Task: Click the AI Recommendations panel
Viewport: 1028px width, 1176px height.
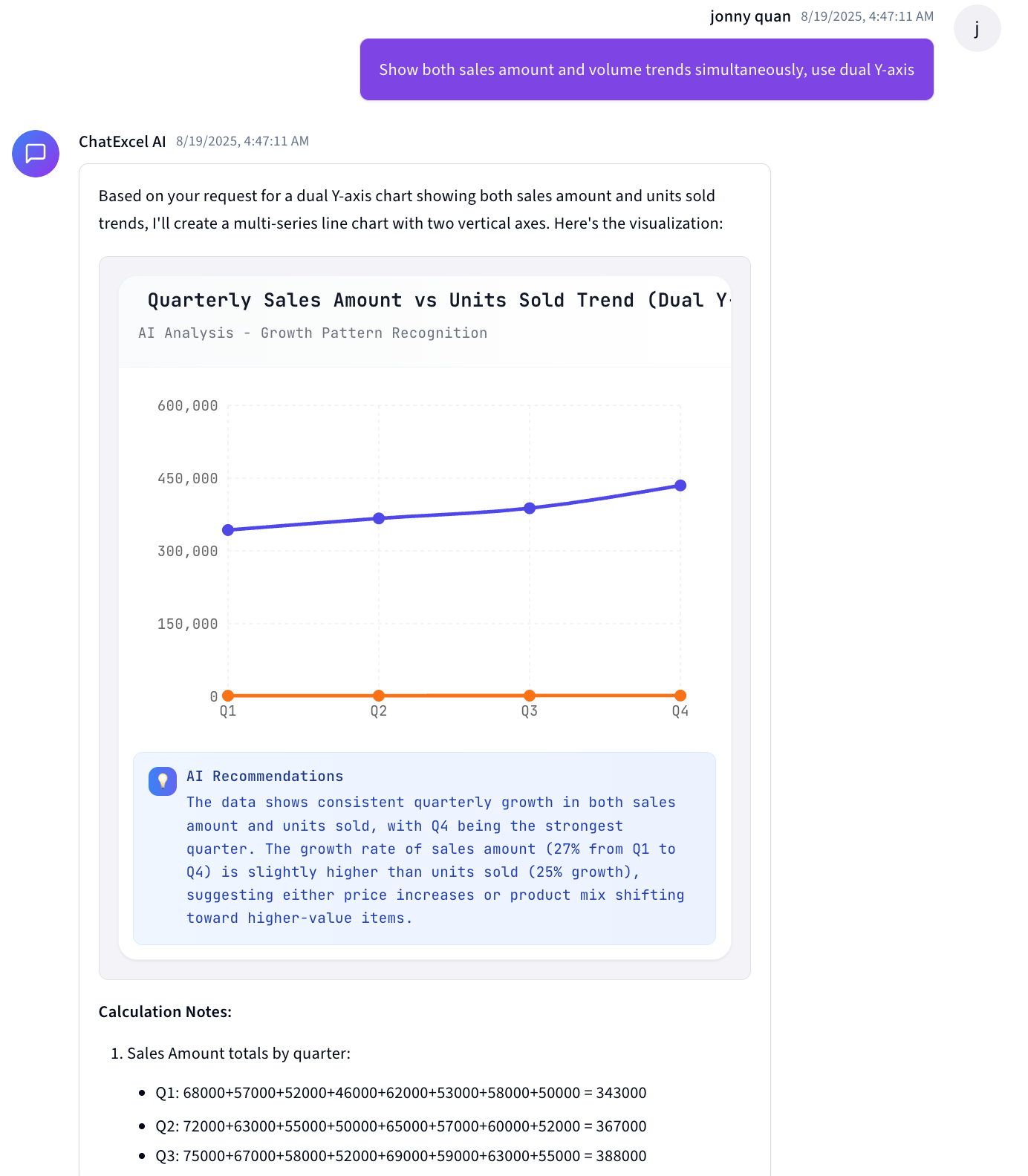Action: (x=424, y=850)
